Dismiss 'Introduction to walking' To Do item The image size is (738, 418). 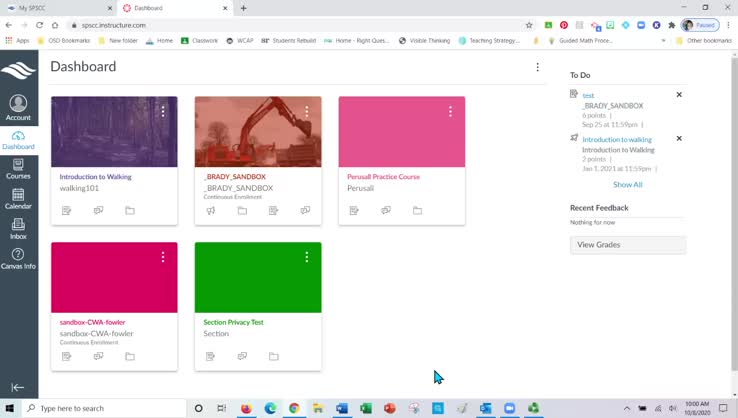point(679,138)
